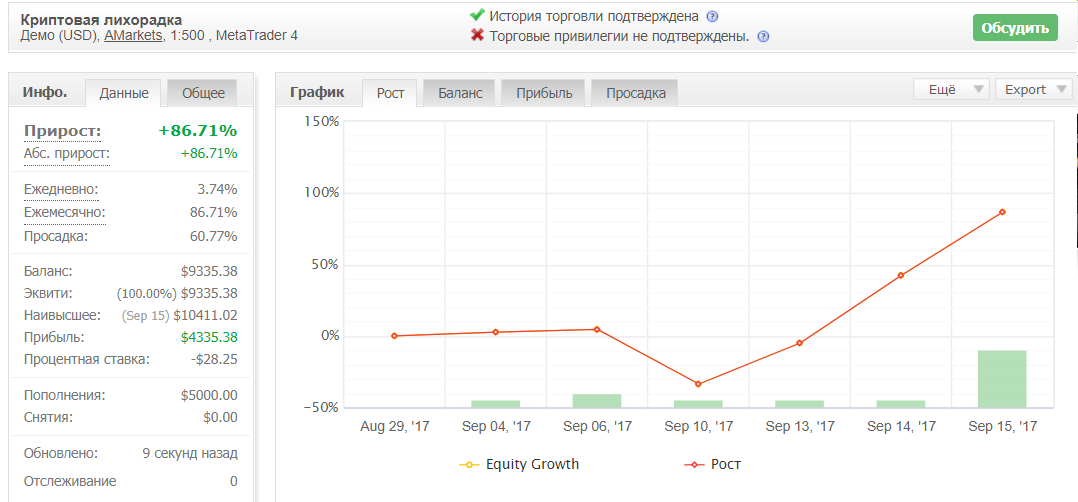Click the -$28.25 Процентная ставка value
The image size is (1078, 502).
(x=212, y=359)
